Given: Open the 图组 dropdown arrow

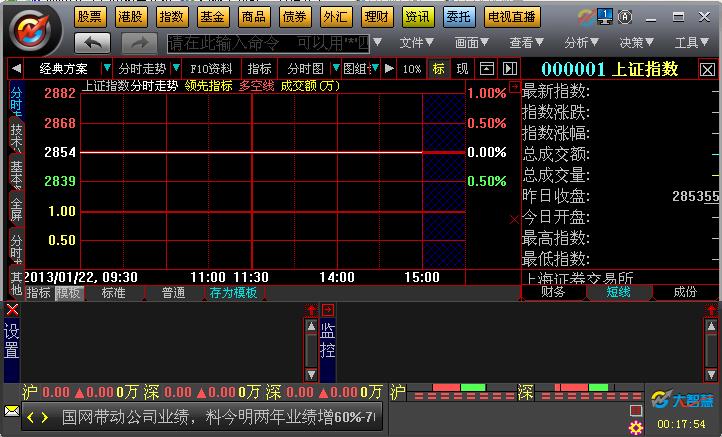Looking at the screenshot, I should 375,68.
